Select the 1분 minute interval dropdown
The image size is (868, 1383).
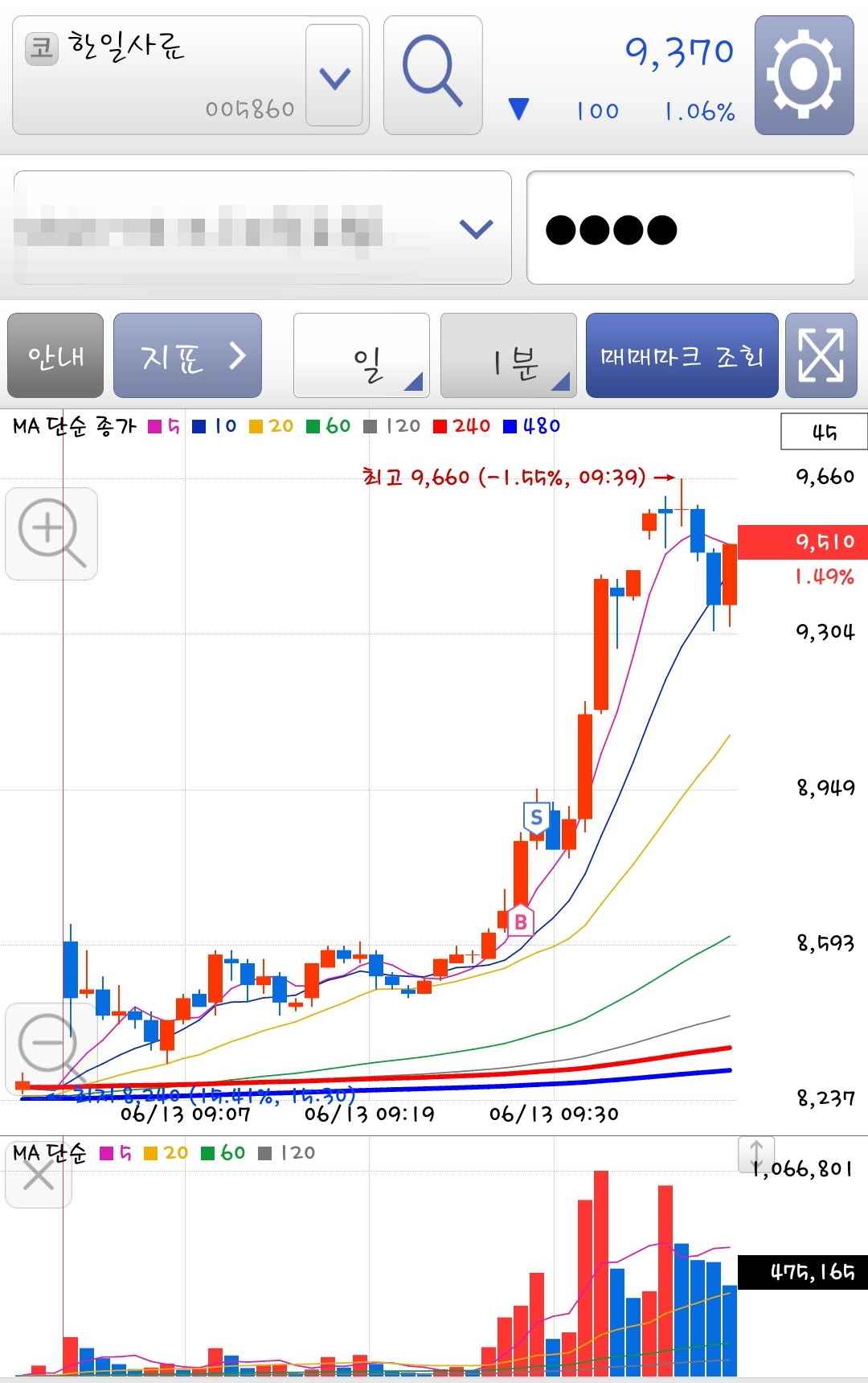(509, 355)
